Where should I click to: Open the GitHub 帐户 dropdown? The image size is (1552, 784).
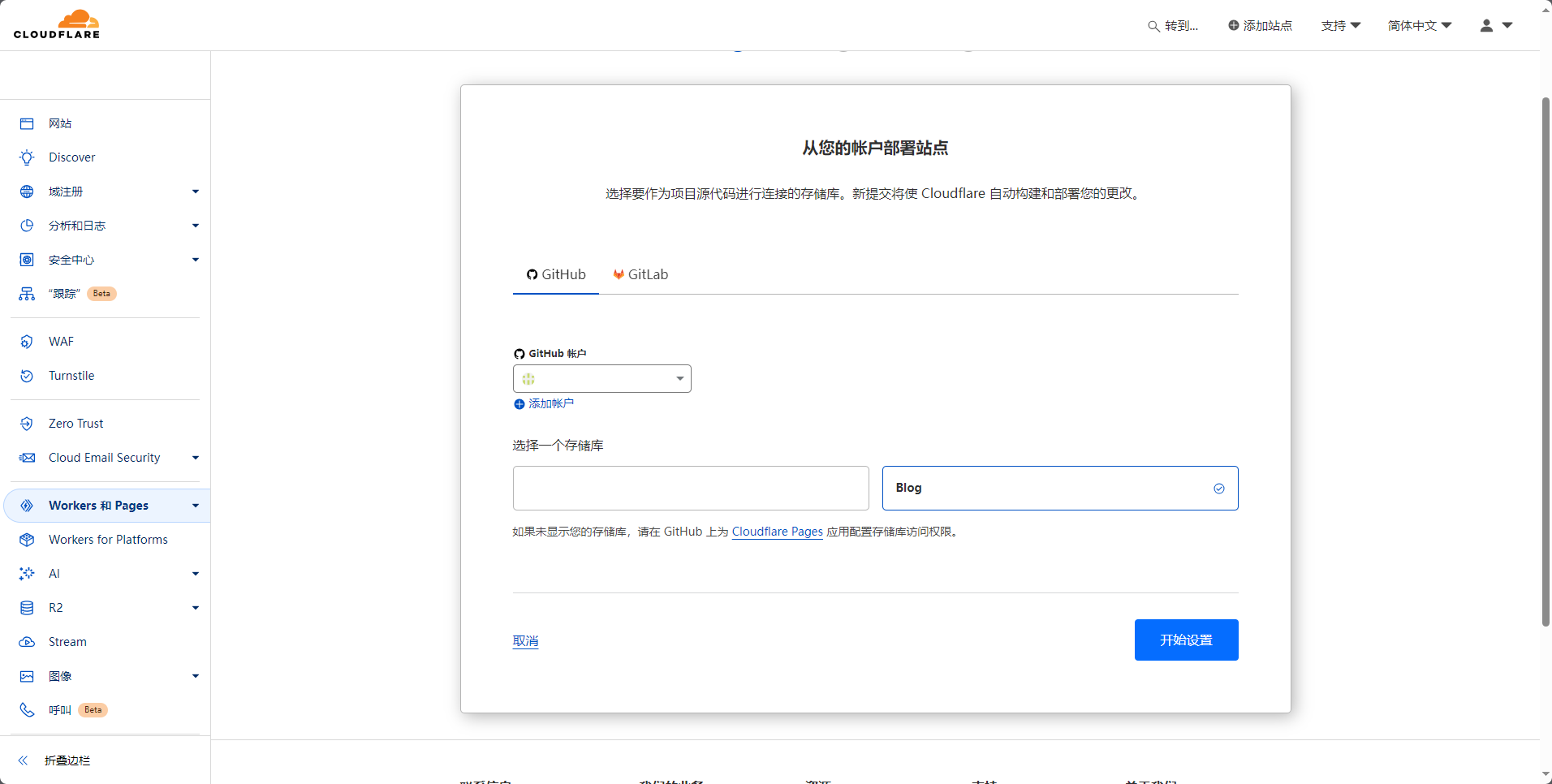click(602, 379)
